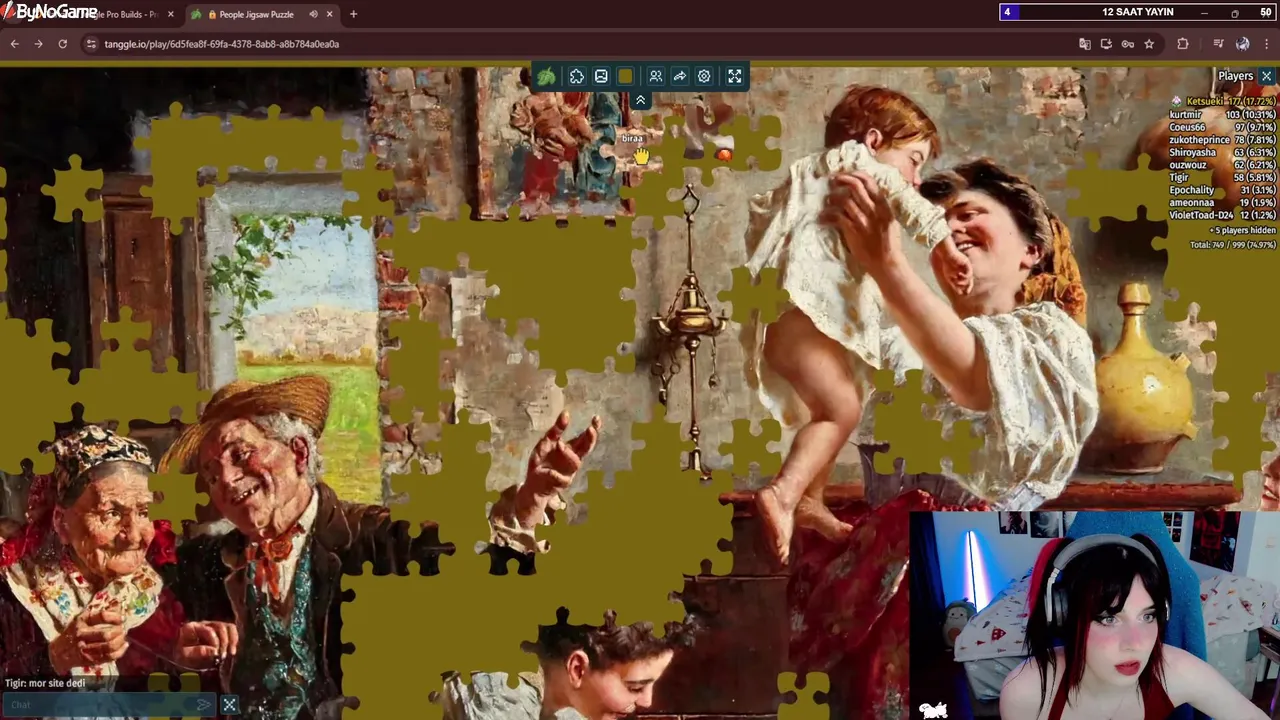The image size is (1280, 720).
Task: Select player ameonnaa in the list
Action: coord(1222,203)
